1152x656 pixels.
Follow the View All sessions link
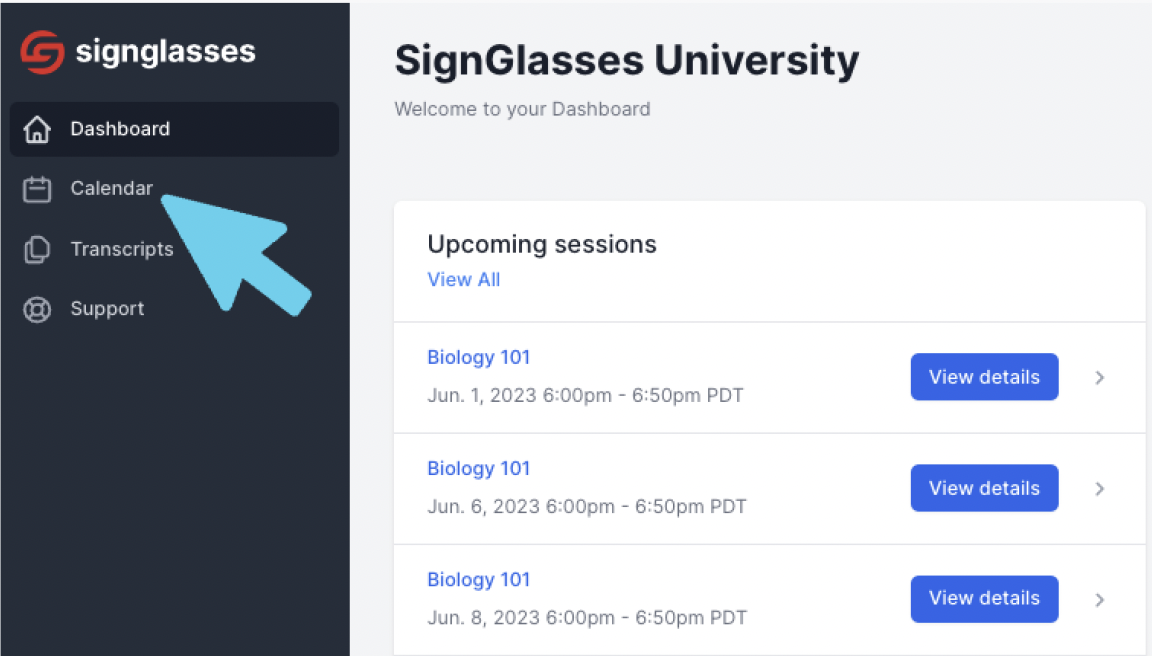point(464,280)
